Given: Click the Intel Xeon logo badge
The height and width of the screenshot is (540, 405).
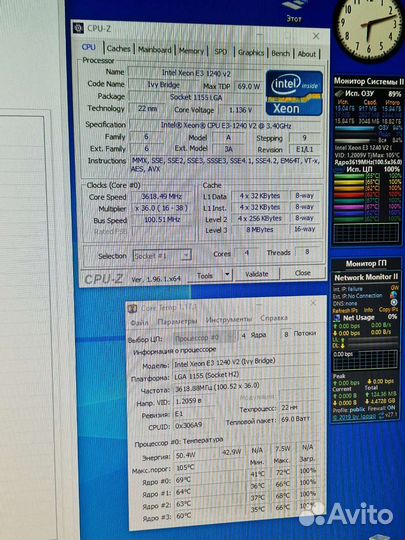Looking at the screenshot, I should [x=294, y=93].
